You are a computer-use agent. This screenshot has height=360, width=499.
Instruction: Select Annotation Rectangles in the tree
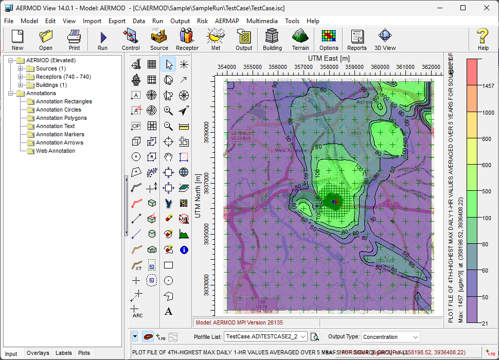[x=64, y=101]
